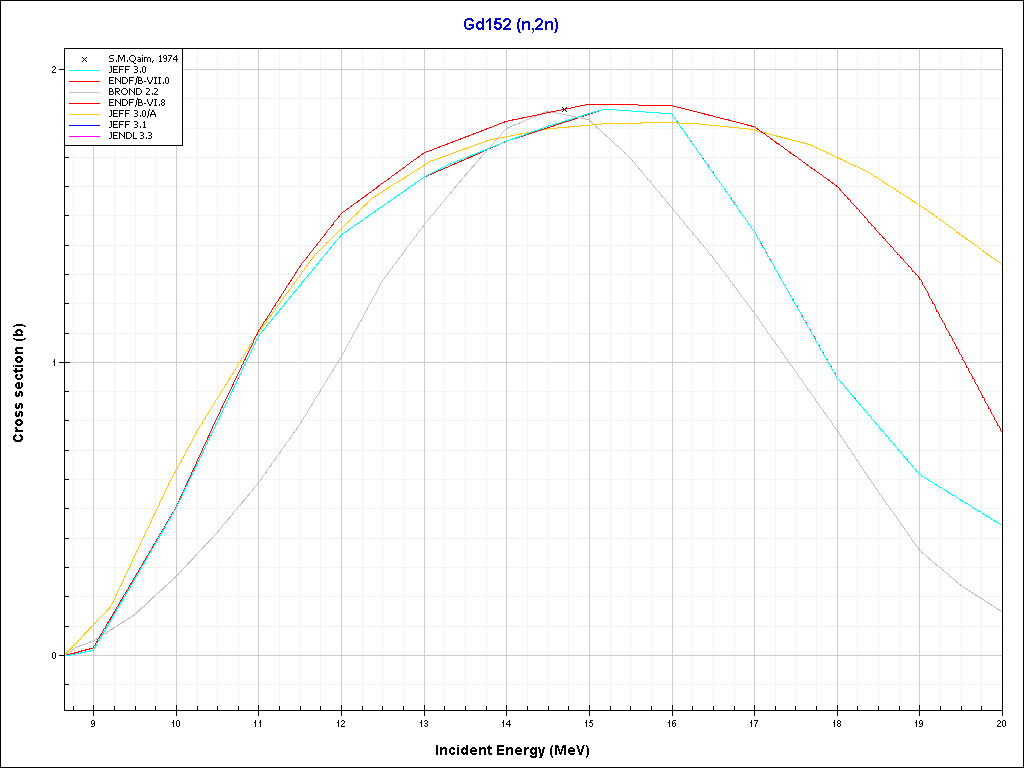1024x768 pixels.
Task: Click the orange JEFF 3.0/A legend line
Action: coord(85,113)
